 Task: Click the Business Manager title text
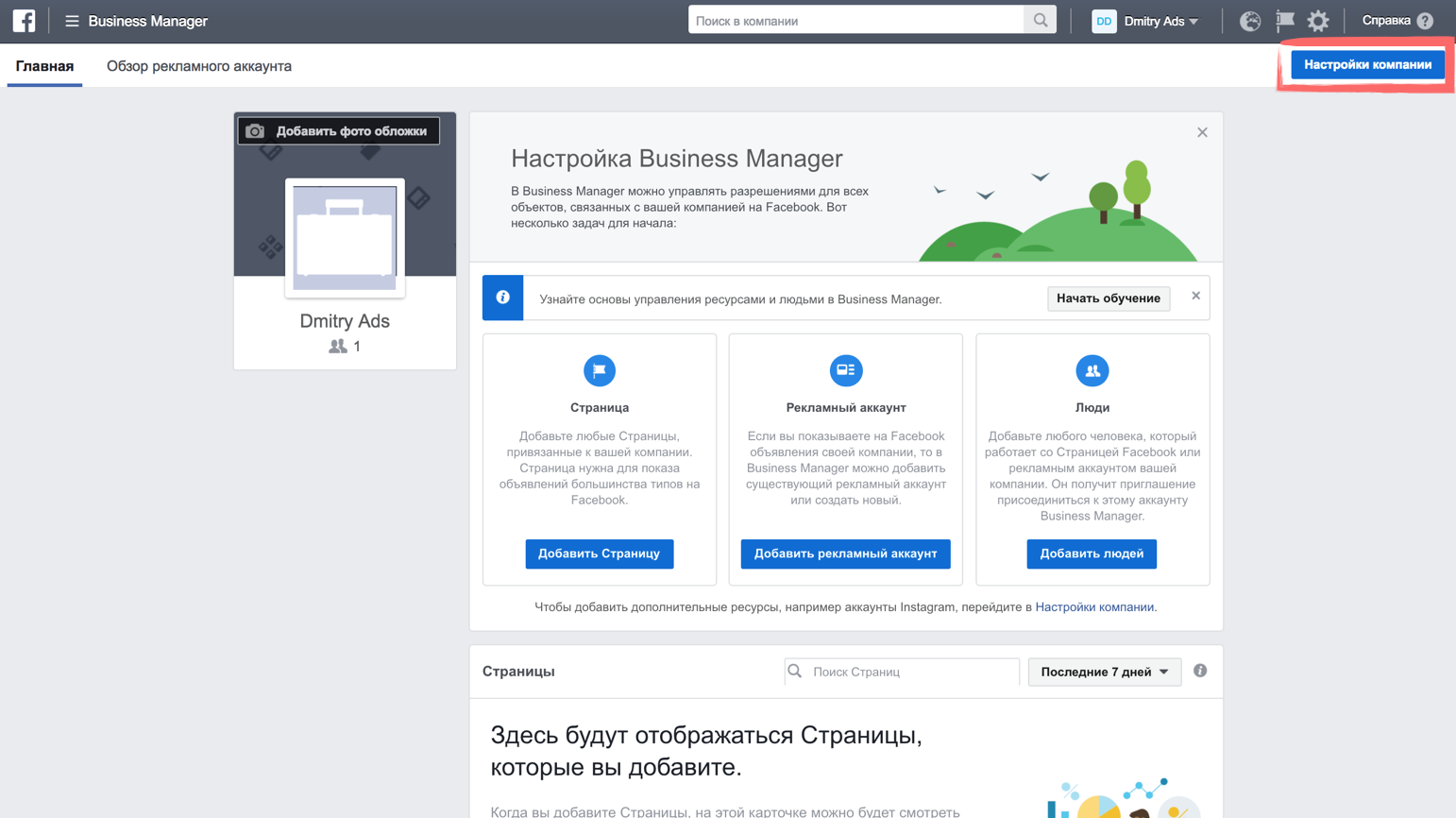coord(148,21)
